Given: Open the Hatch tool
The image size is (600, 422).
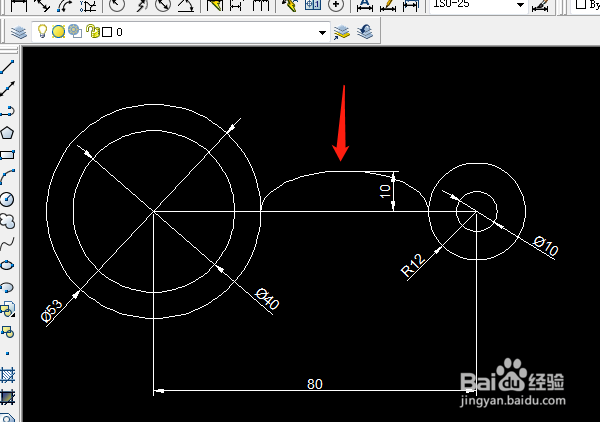Looking at the screenshot, I should pos(7,375).
